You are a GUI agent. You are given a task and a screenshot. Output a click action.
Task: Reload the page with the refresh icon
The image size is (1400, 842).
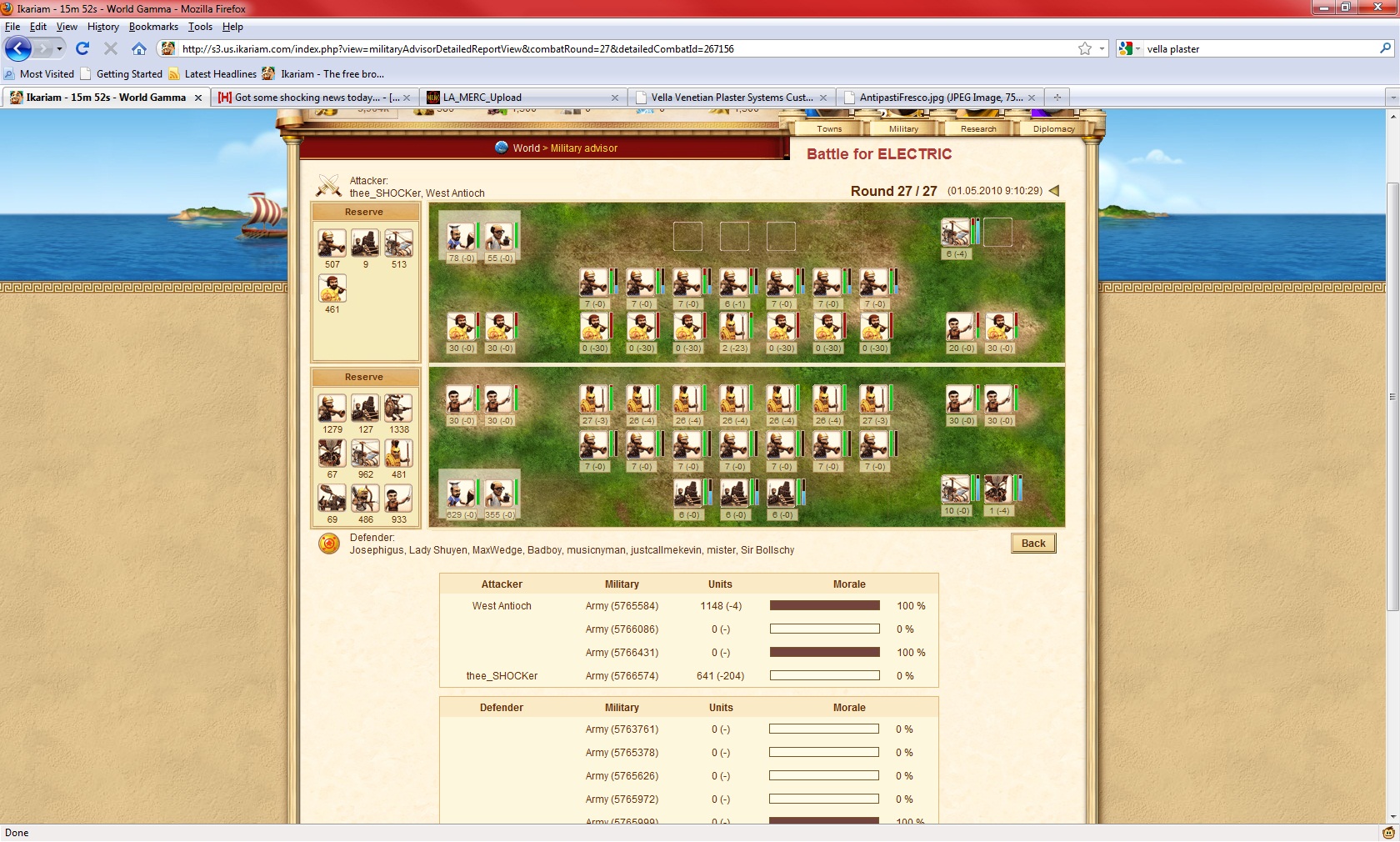click(82, 48)
